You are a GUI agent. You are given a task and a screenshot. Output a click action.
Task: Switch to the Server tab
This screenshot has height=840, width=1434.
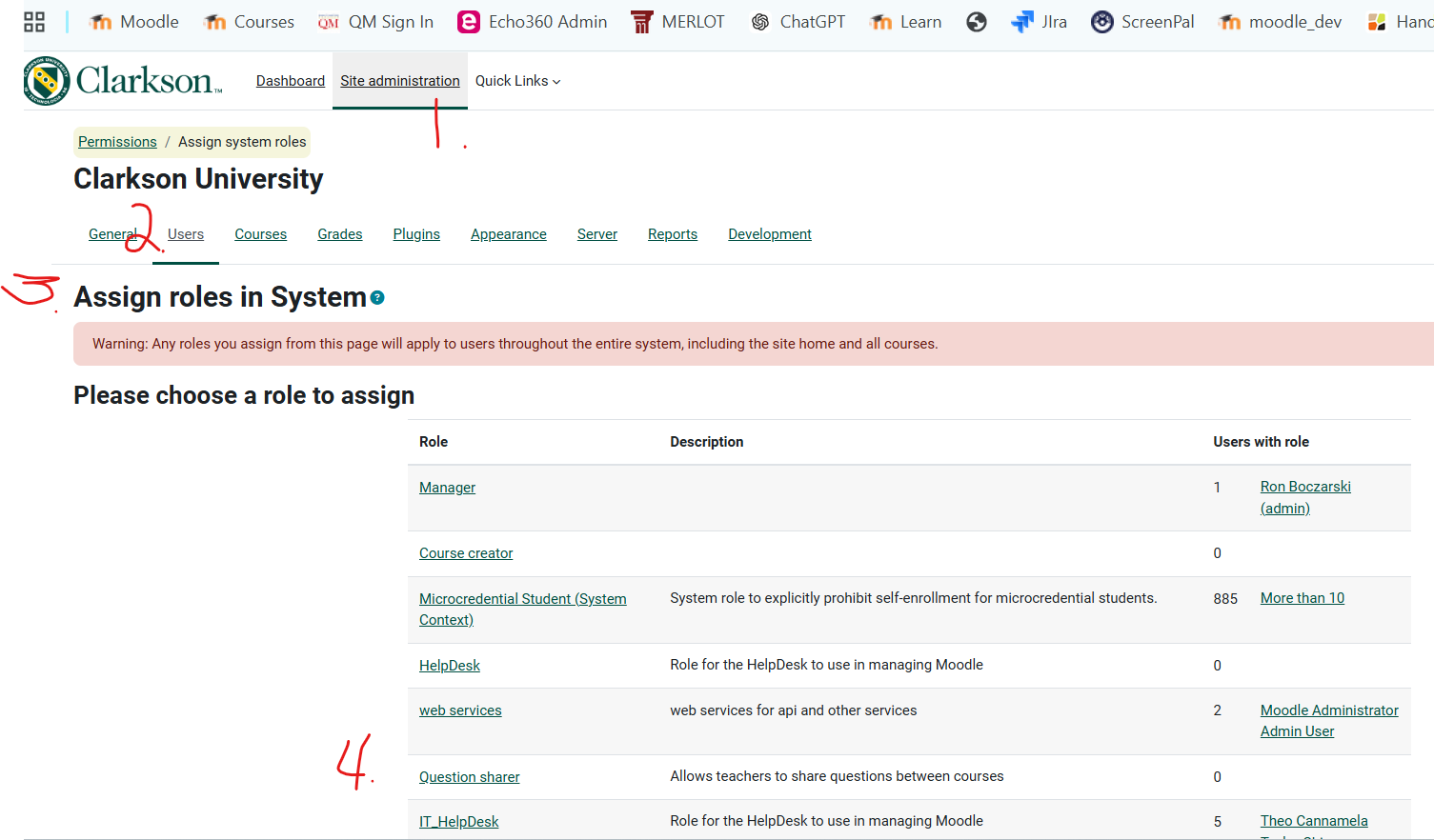point(597,234)
